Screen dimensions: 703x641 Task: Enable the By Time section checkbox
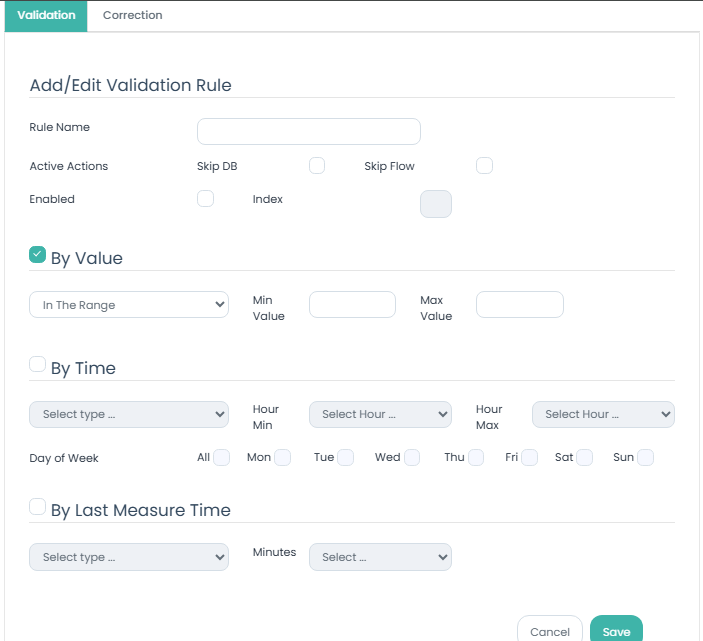[x=38, y=365]
